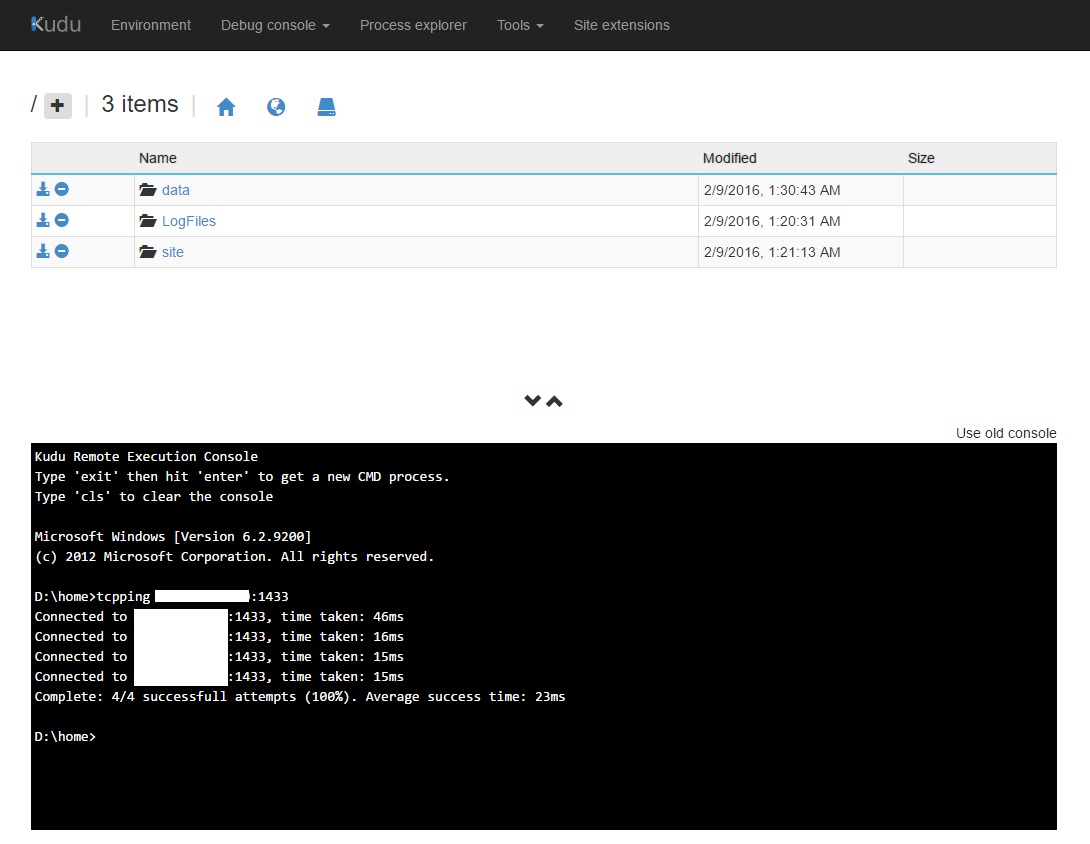The width and height of the screenshot is (1090, 844).
Task: Focus console at final D:\home> prompt
Action: click(65, 736)
